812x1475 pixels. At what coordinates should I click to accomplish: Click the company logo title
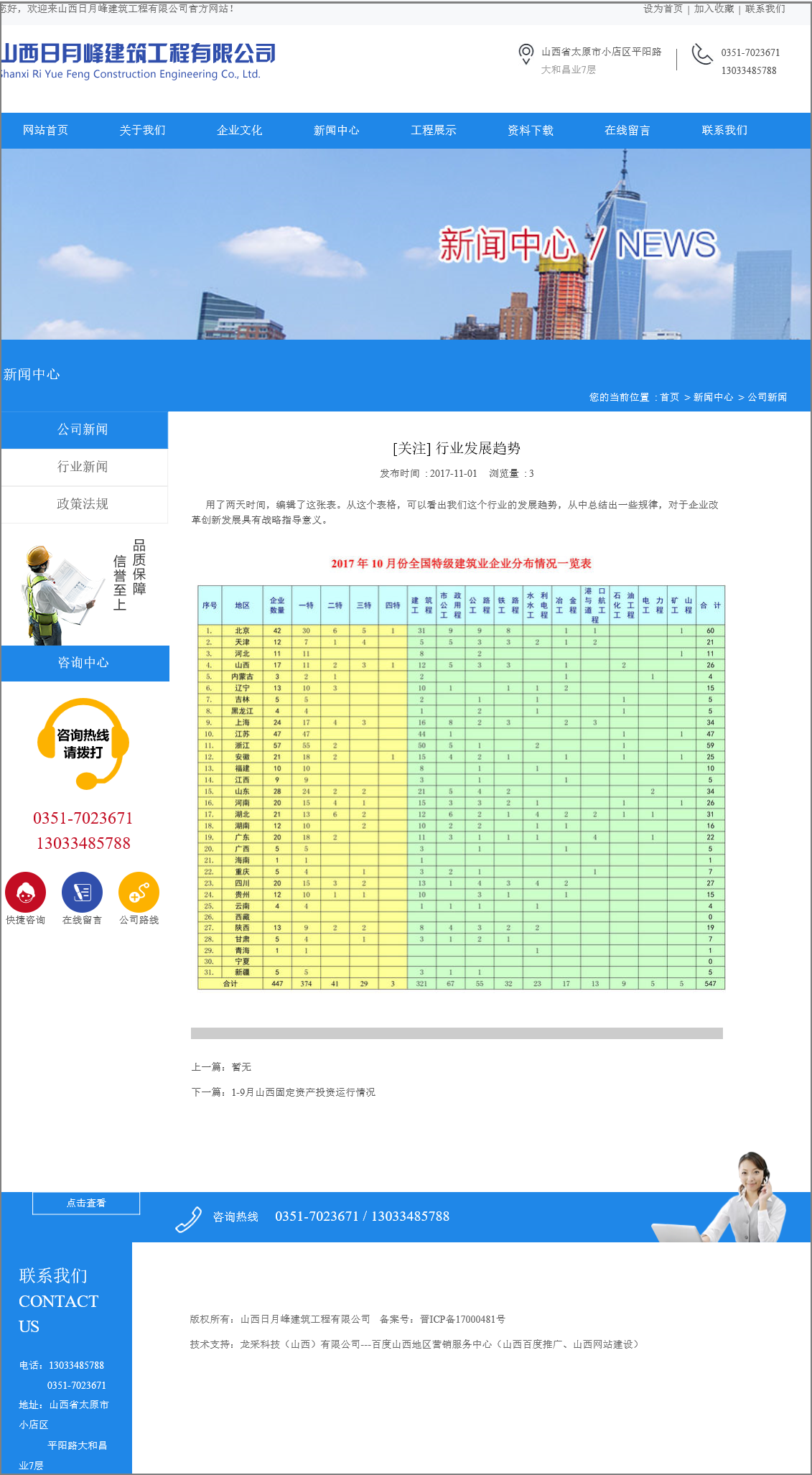(138, 54)
